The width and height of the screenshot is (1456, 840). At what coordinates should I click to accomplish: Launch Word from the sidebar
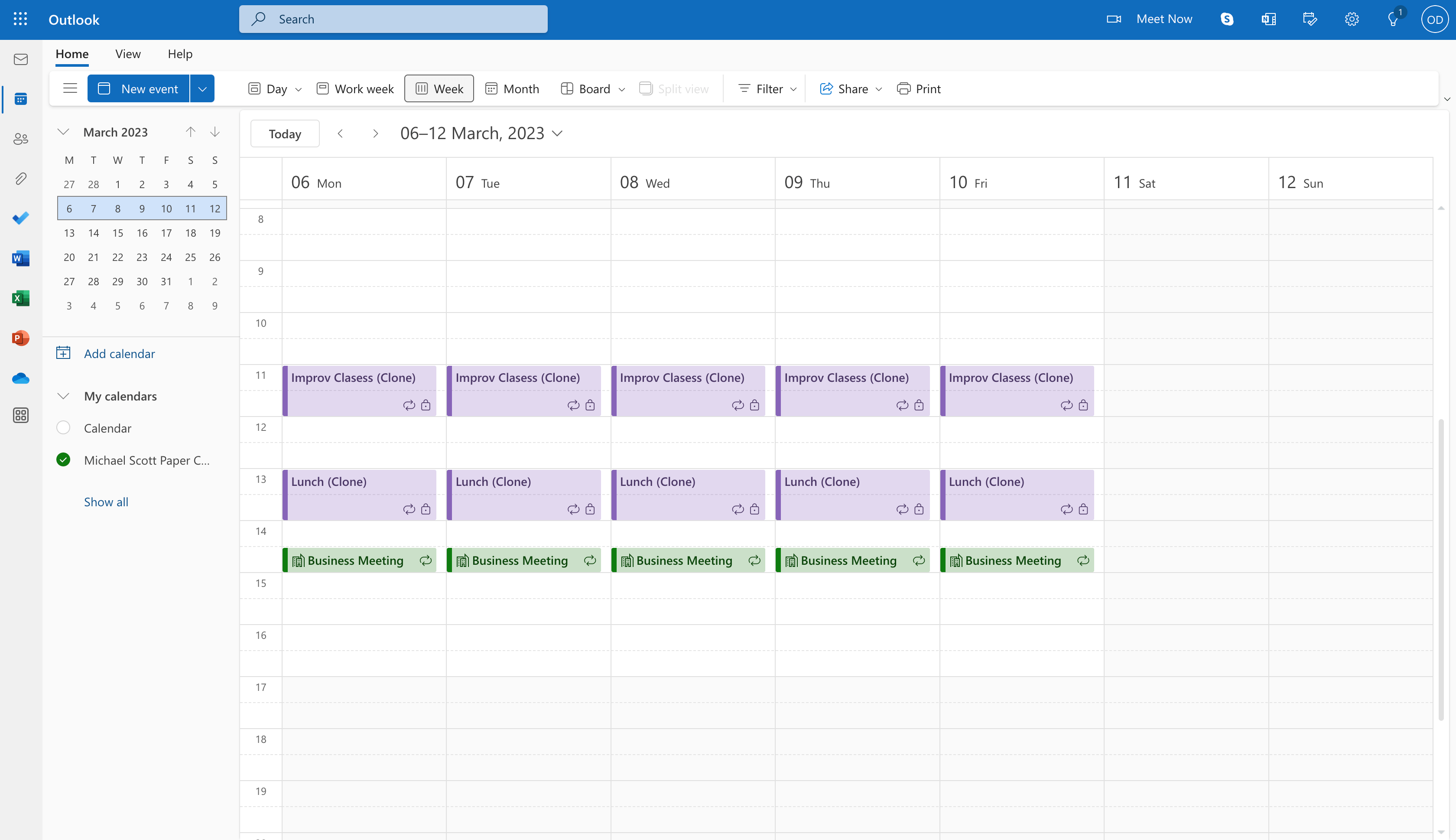pyautogui.click(x=20, y=258)
